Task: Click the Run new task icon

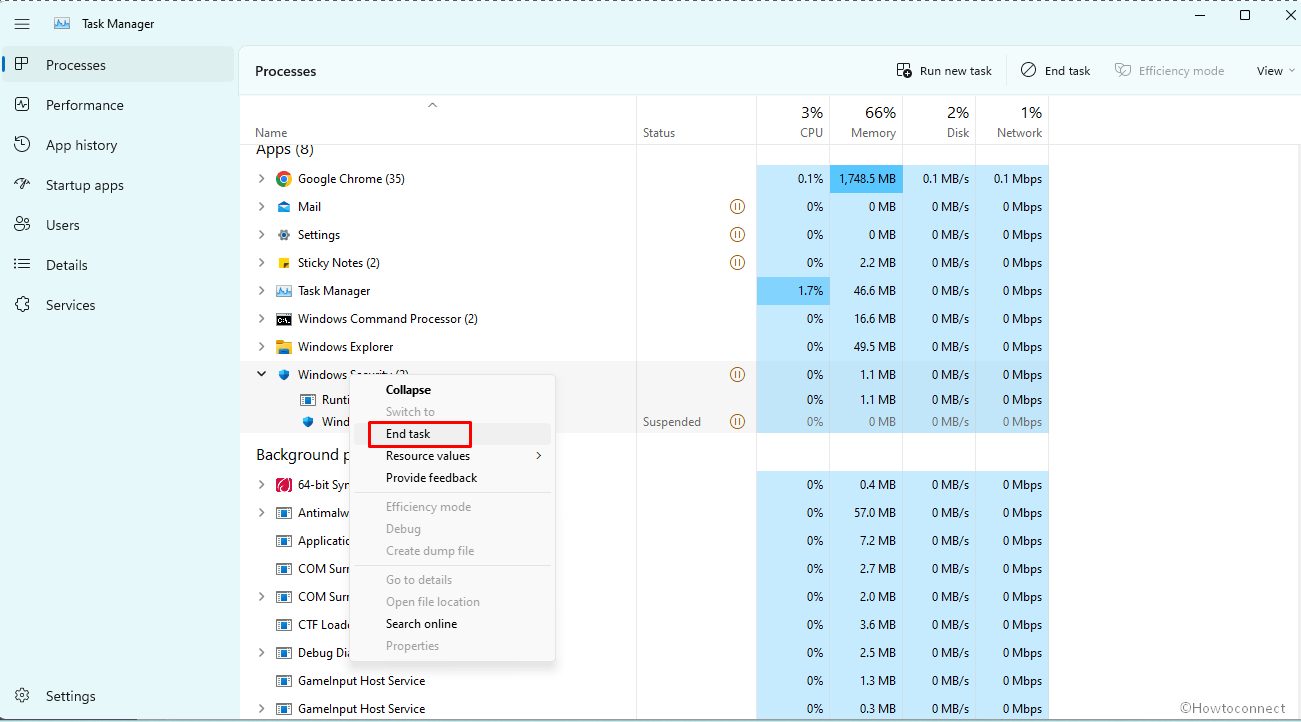Action: click(x=904, y=71)
